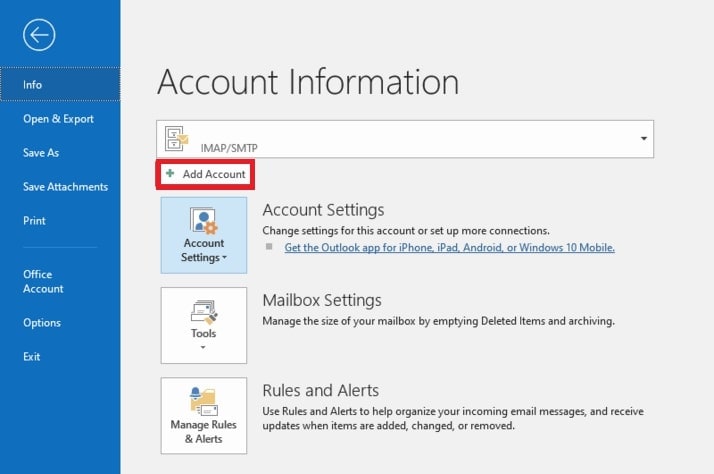Click the Manage Rules & Alerts icon

pos(203,401)
